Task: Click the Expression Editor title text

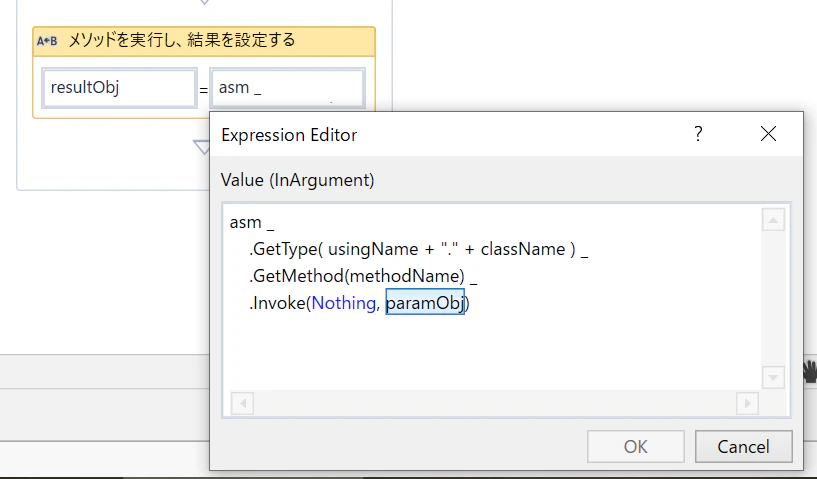Action: 289,135
